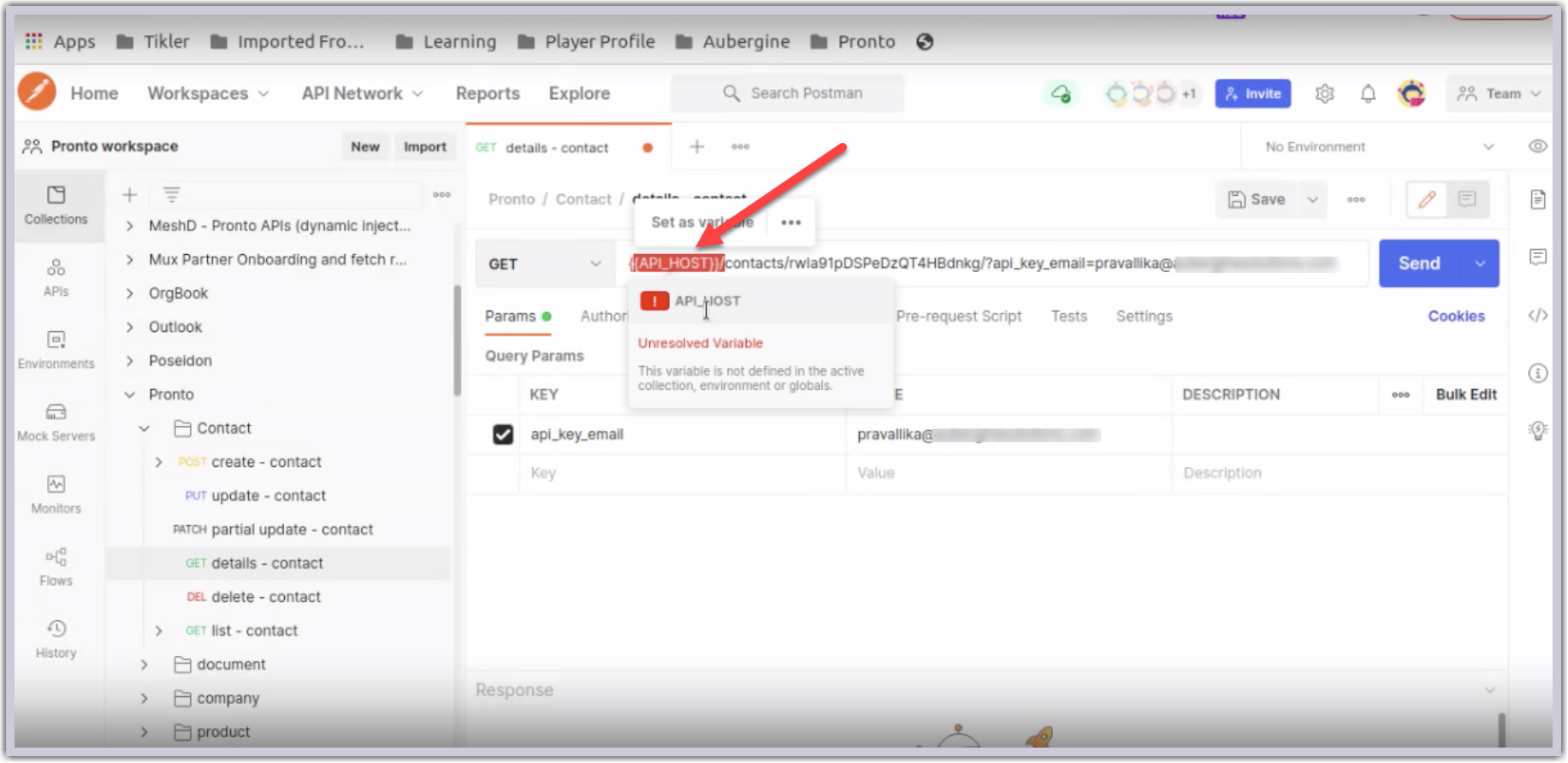The width and height of the screenshot is (1568, 763).
Task: Collapse the Contact folder
Action: (145, 428)
